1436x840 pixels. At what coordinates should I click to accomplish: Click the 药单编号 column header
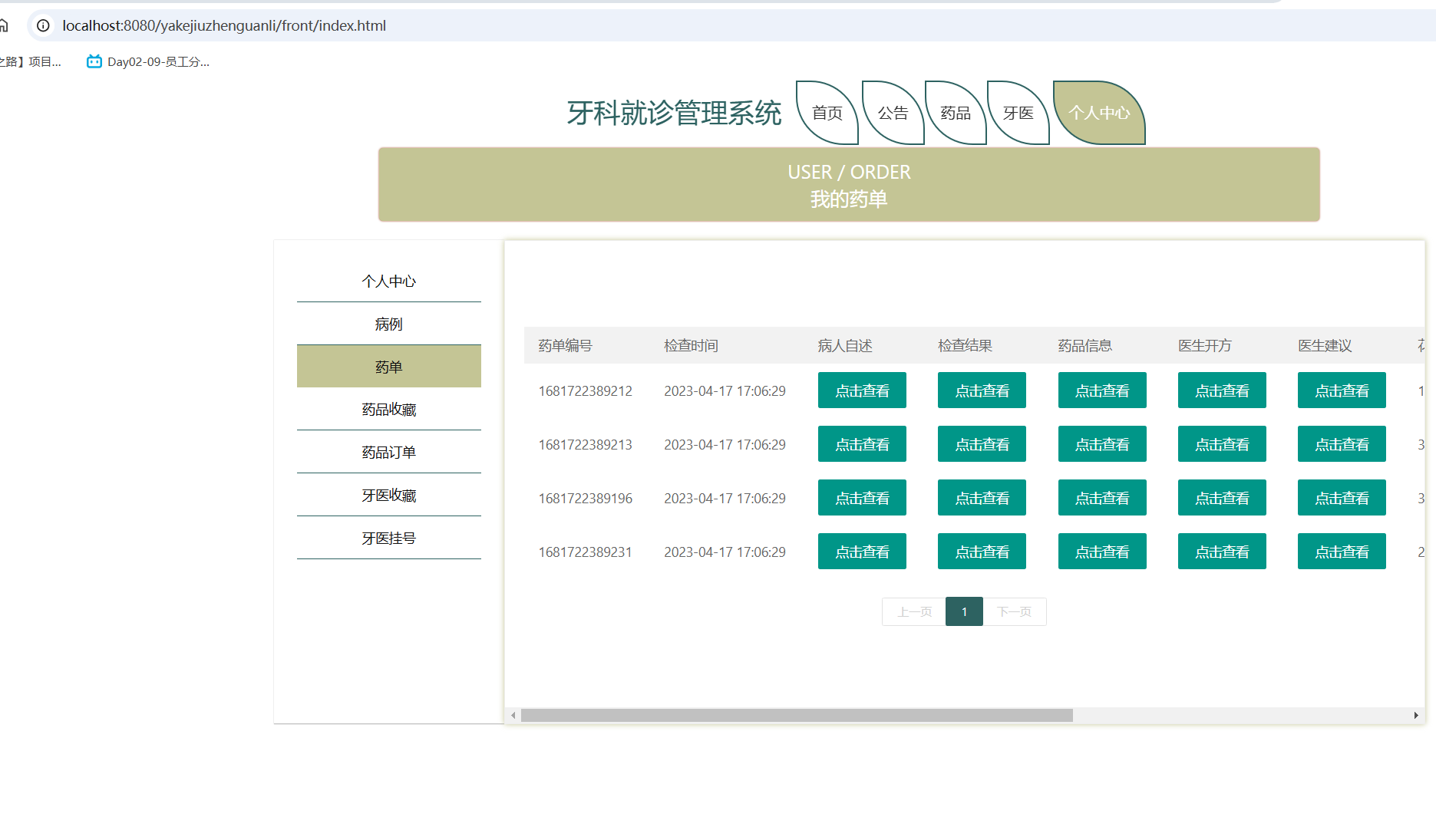pyautogui.click(x=566, y=345)
